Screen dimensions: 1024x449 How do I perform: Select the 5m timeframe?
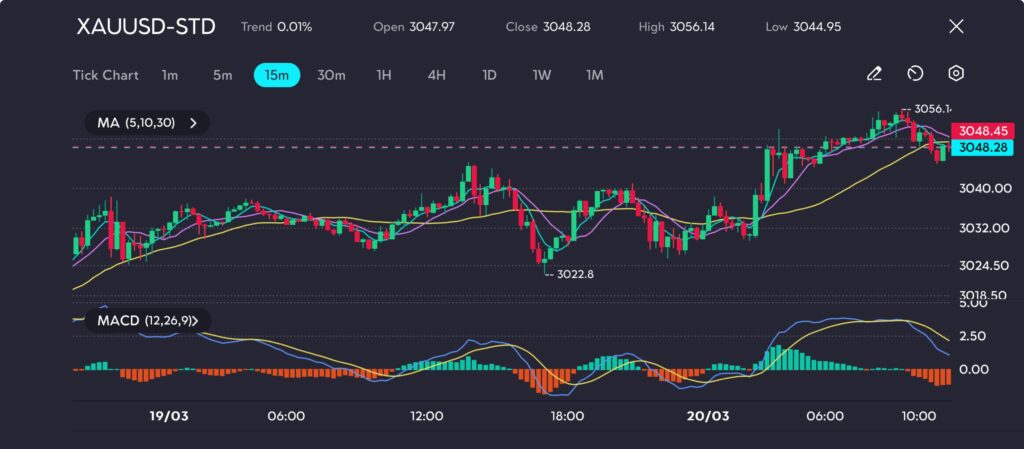point(222,75)
